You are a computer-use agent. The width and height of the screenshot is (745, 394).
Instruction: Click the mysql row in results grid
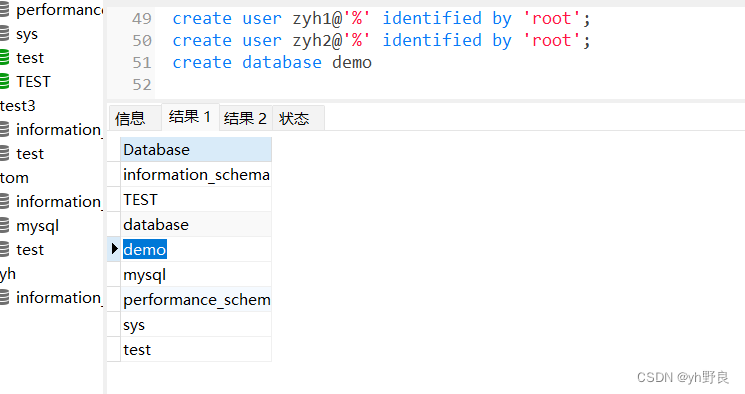tap(196, 274)
